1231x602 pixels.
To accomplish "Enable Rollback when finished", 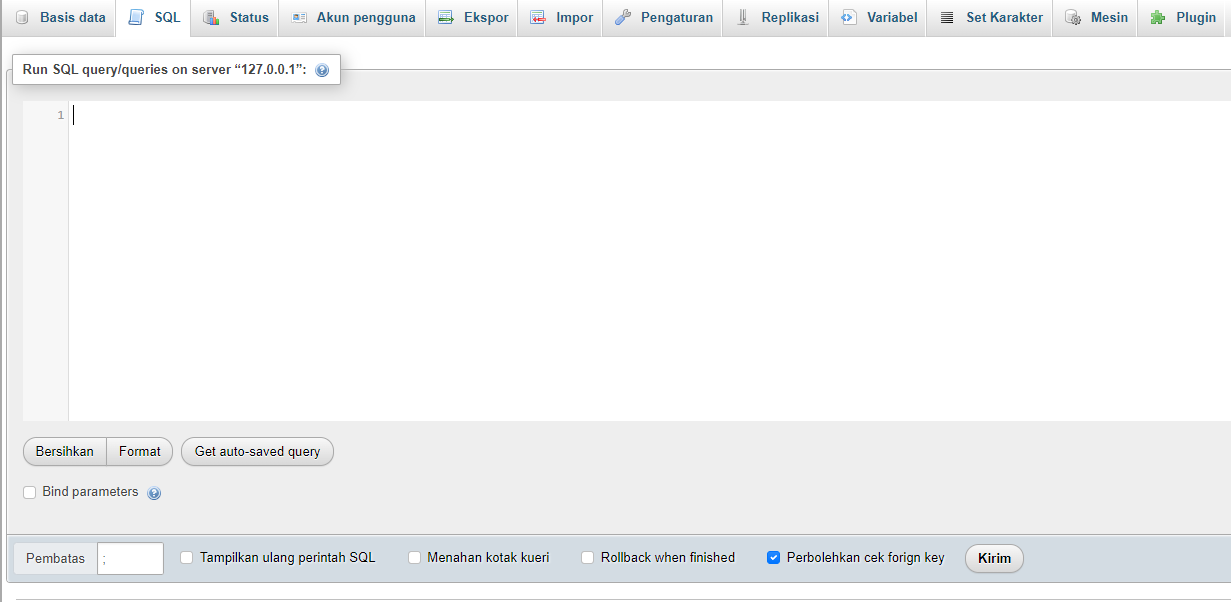I will (587, 558).
